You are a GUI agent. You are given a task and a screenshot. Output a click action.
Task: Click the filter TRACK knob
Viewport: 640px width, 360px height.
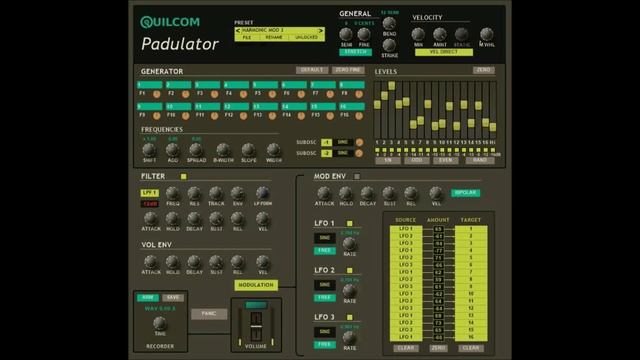[x=216, y=193]
